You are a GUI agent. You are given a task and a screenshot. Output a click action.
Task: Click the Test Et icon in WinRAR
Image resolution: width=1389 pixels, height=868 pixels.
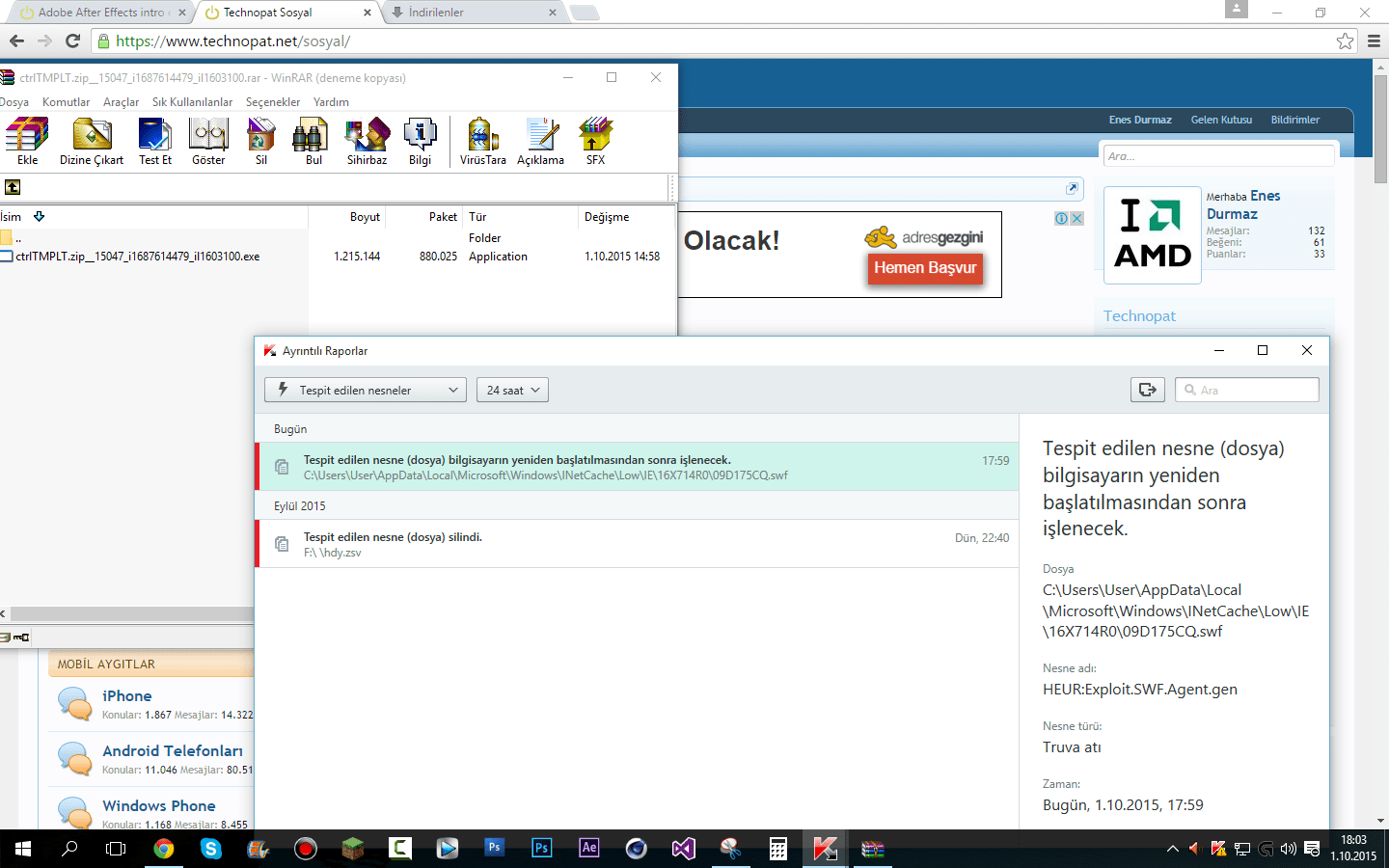[x=155, y=142]
